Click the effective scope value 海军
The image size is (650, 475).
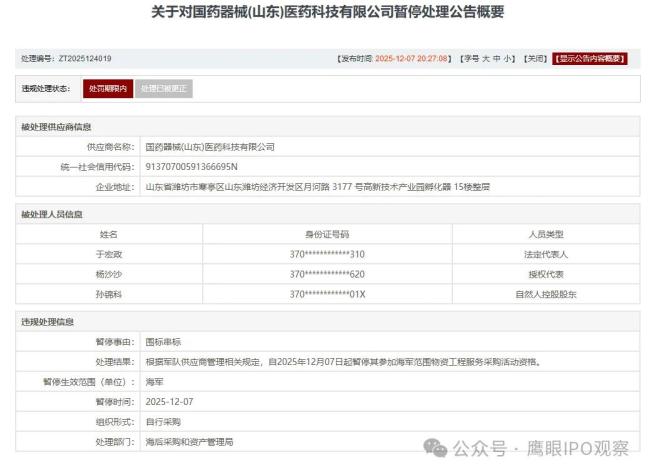tap(154, 382)
